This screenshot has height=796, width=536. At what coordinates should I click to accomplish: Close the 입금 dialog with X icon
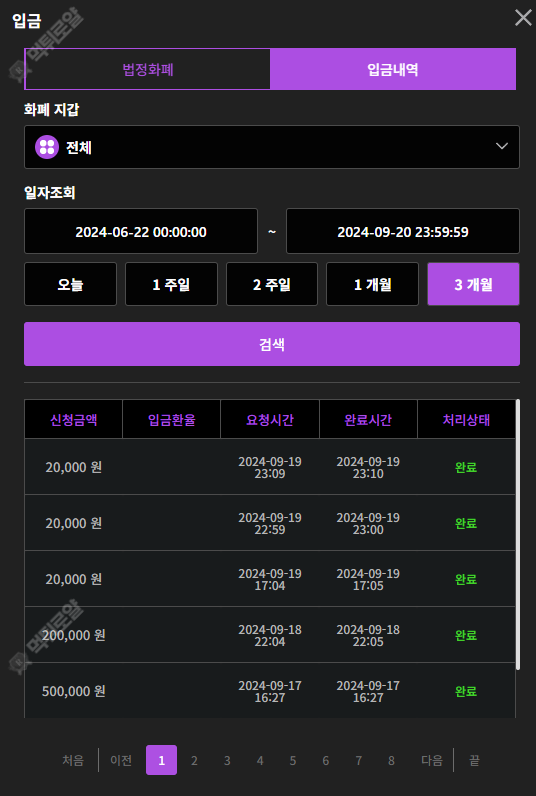(523, 18)
